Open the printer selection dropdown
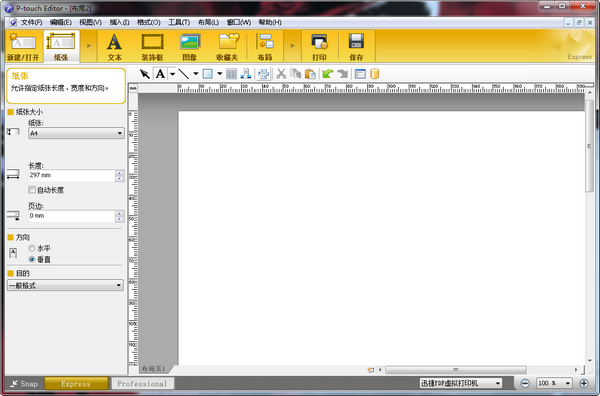Screen dimensions: 600x396 pyautogui.click(x=461, y=383)
